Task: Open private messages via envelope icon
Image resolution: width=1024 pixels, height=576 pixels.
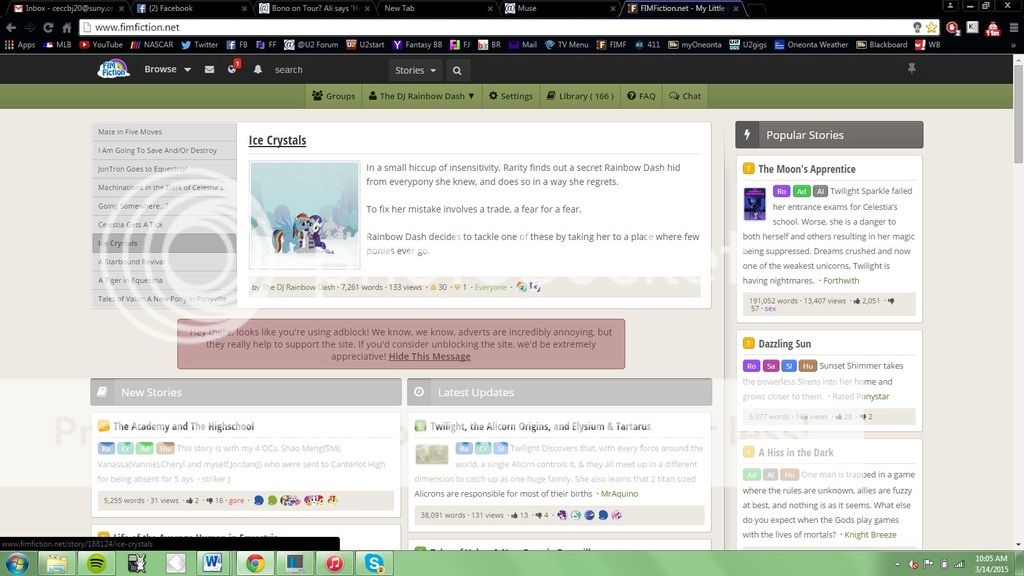Action: tap(208, 69)
